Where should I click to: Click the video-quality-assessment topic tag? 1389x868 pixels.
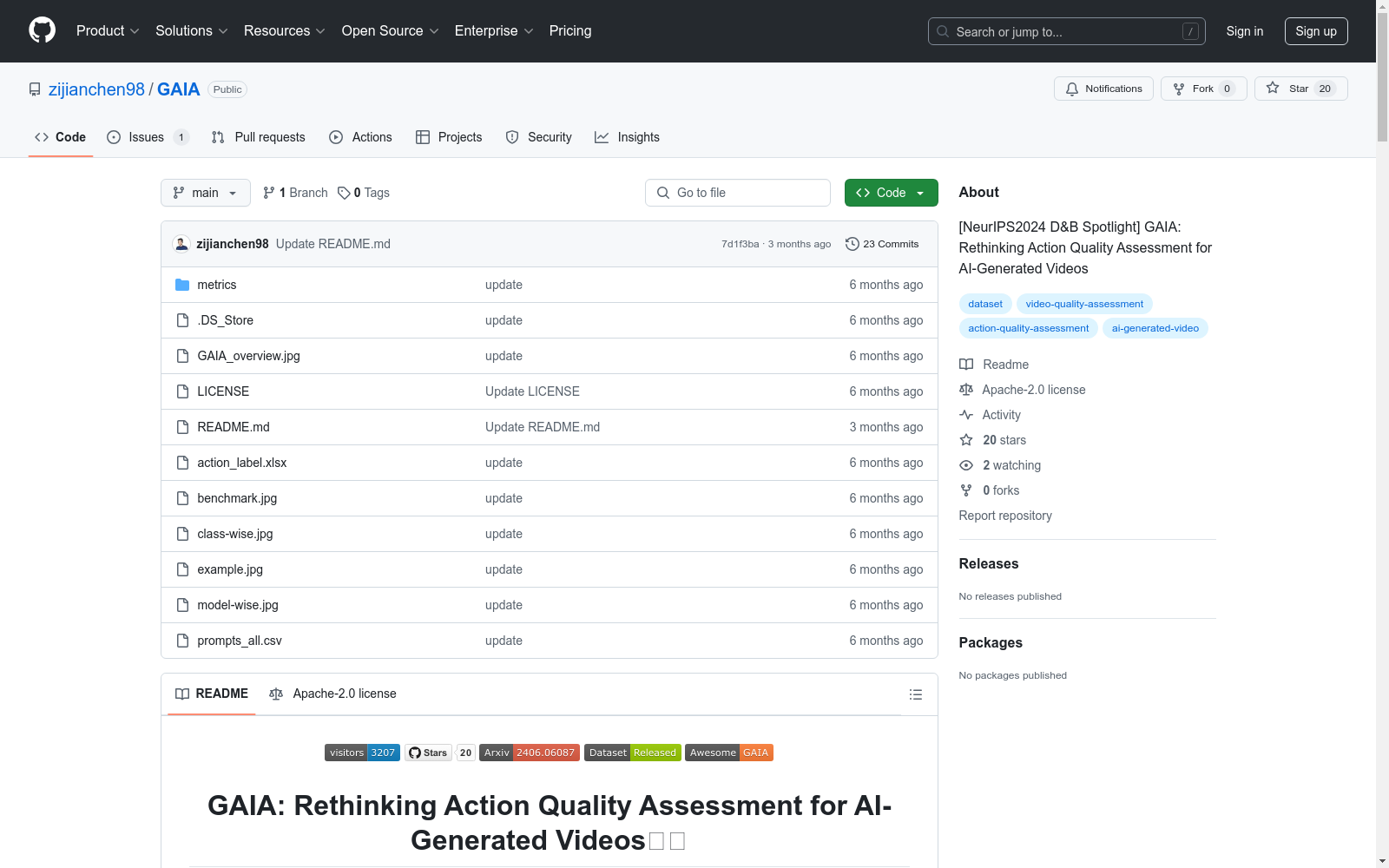[1084, 304]
